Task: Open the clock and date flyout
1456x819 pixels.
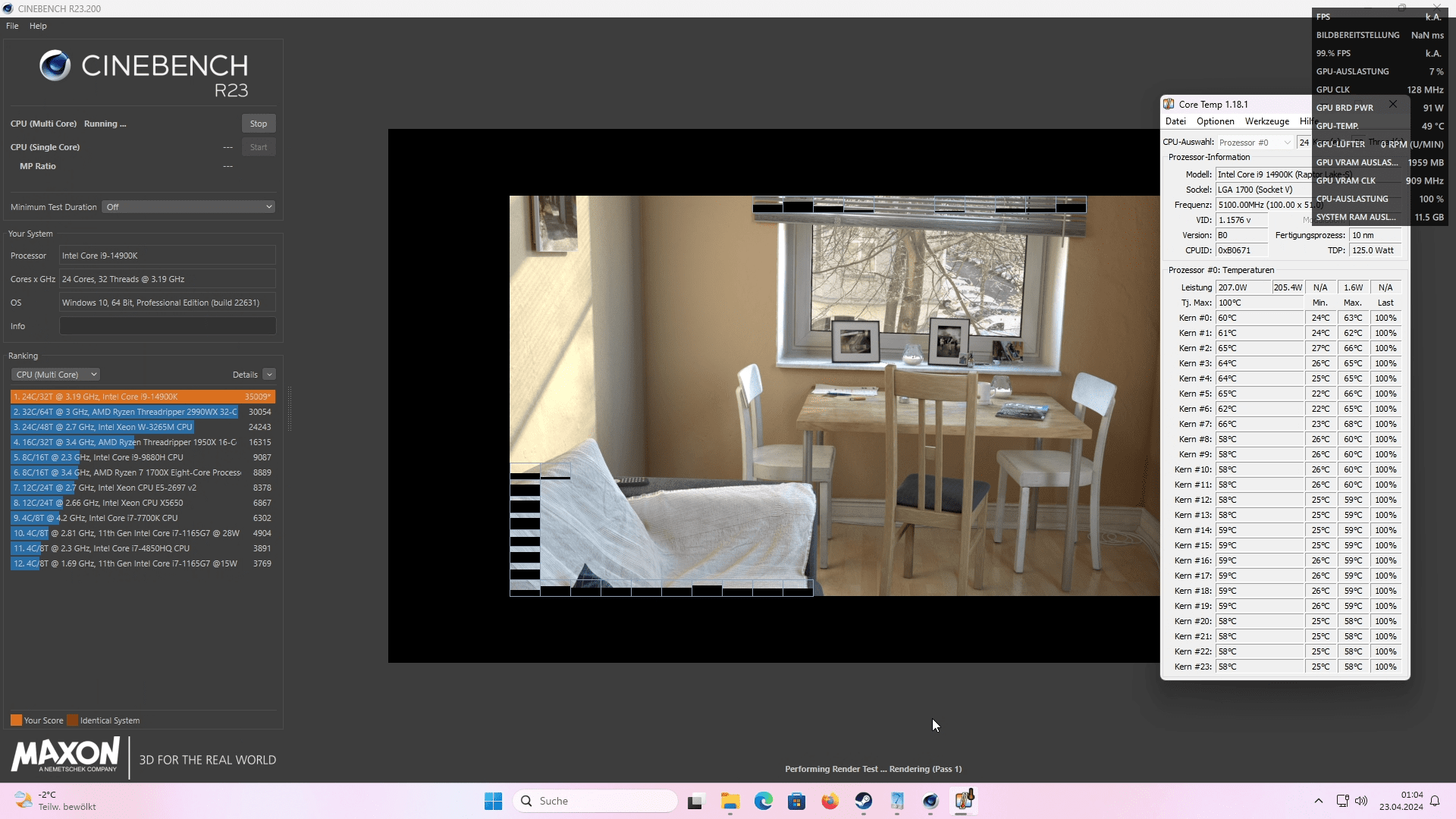Action: pos(1401,801)
